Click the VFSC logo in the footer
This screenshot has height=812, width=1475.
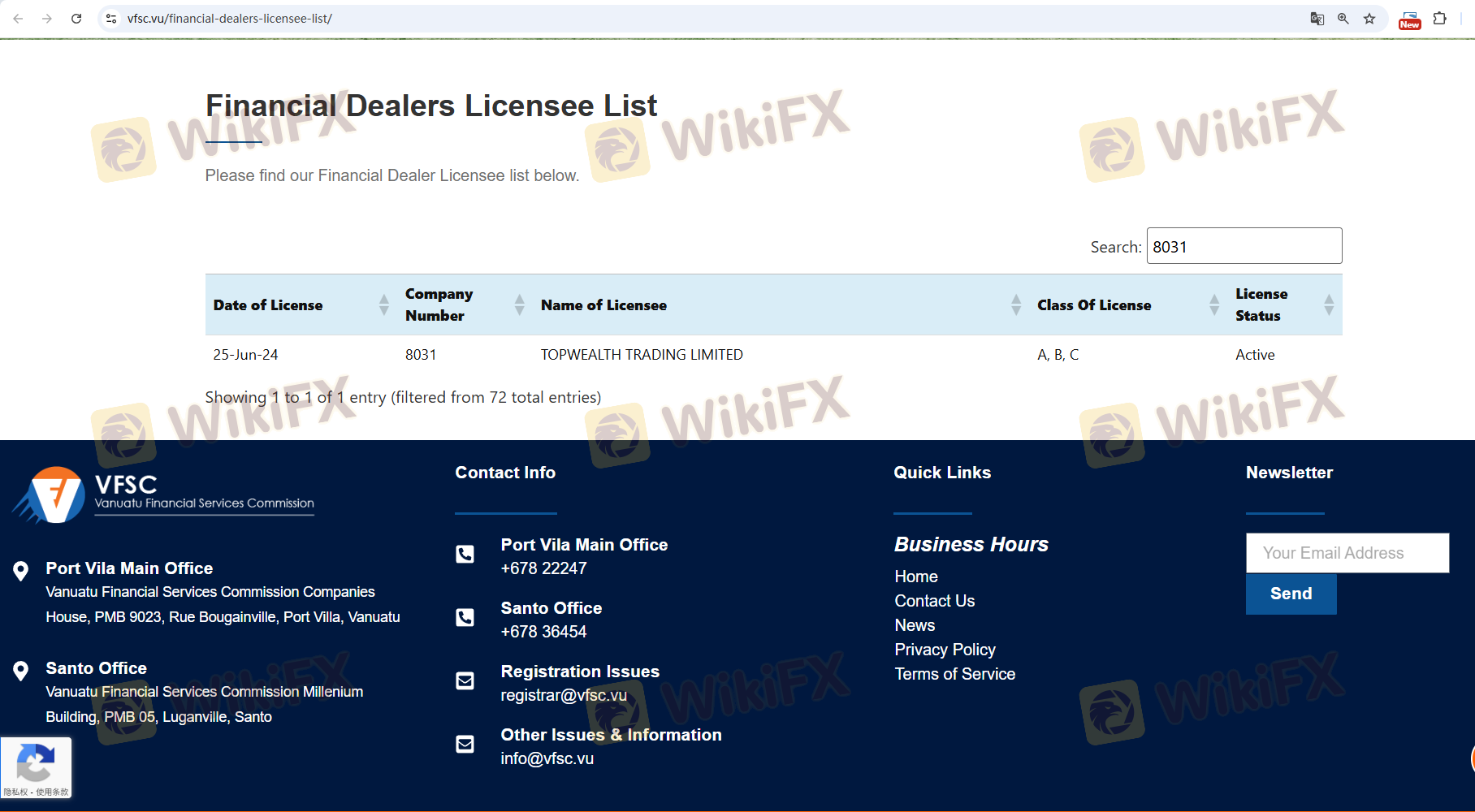(163, 495)
